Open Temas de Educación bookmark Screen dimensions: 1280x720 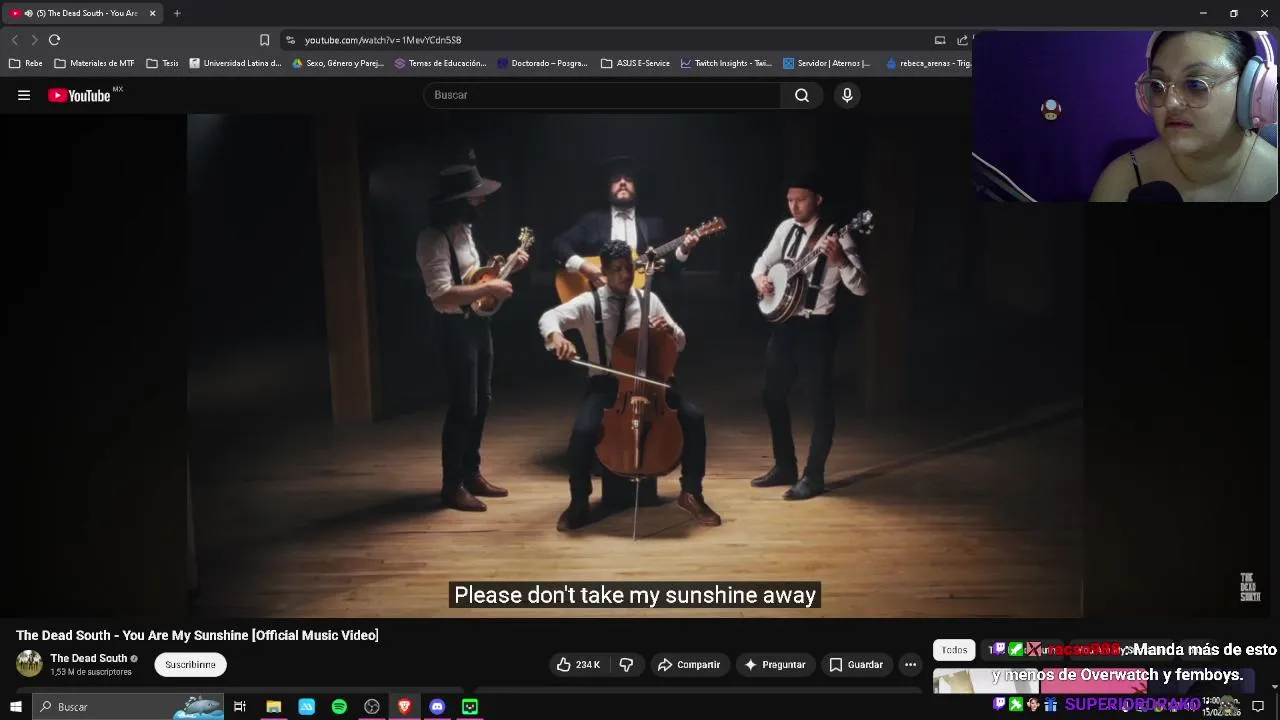click(x=441, y=63)
